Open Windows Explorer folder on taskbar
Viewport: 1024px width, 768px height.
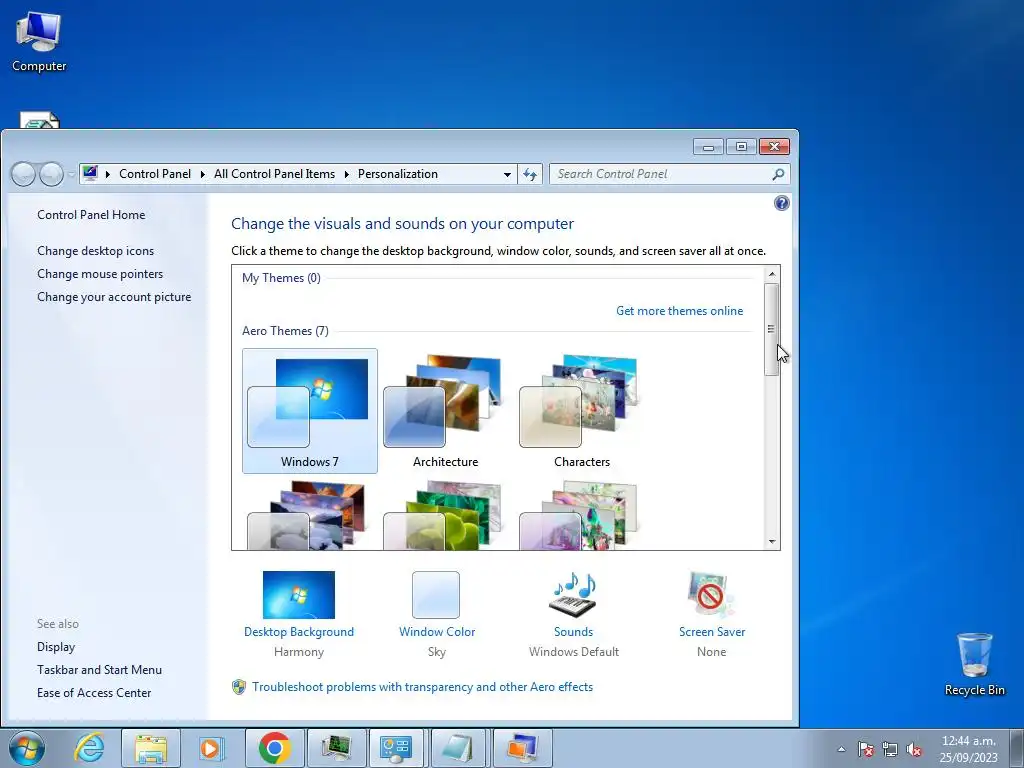click(151, 748)
